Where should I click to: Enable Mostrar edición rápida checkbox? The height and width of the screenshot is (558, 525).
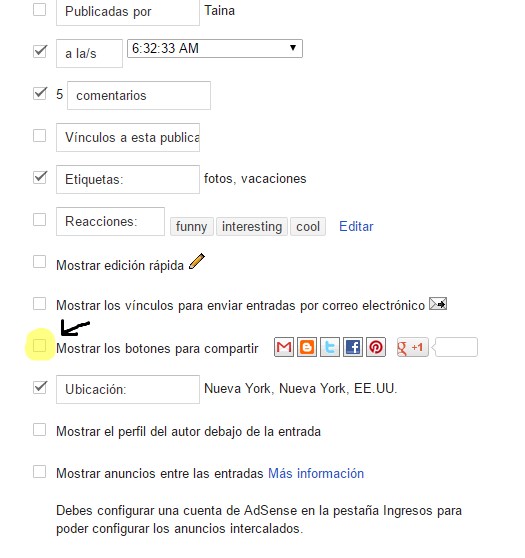pos(40,262)
